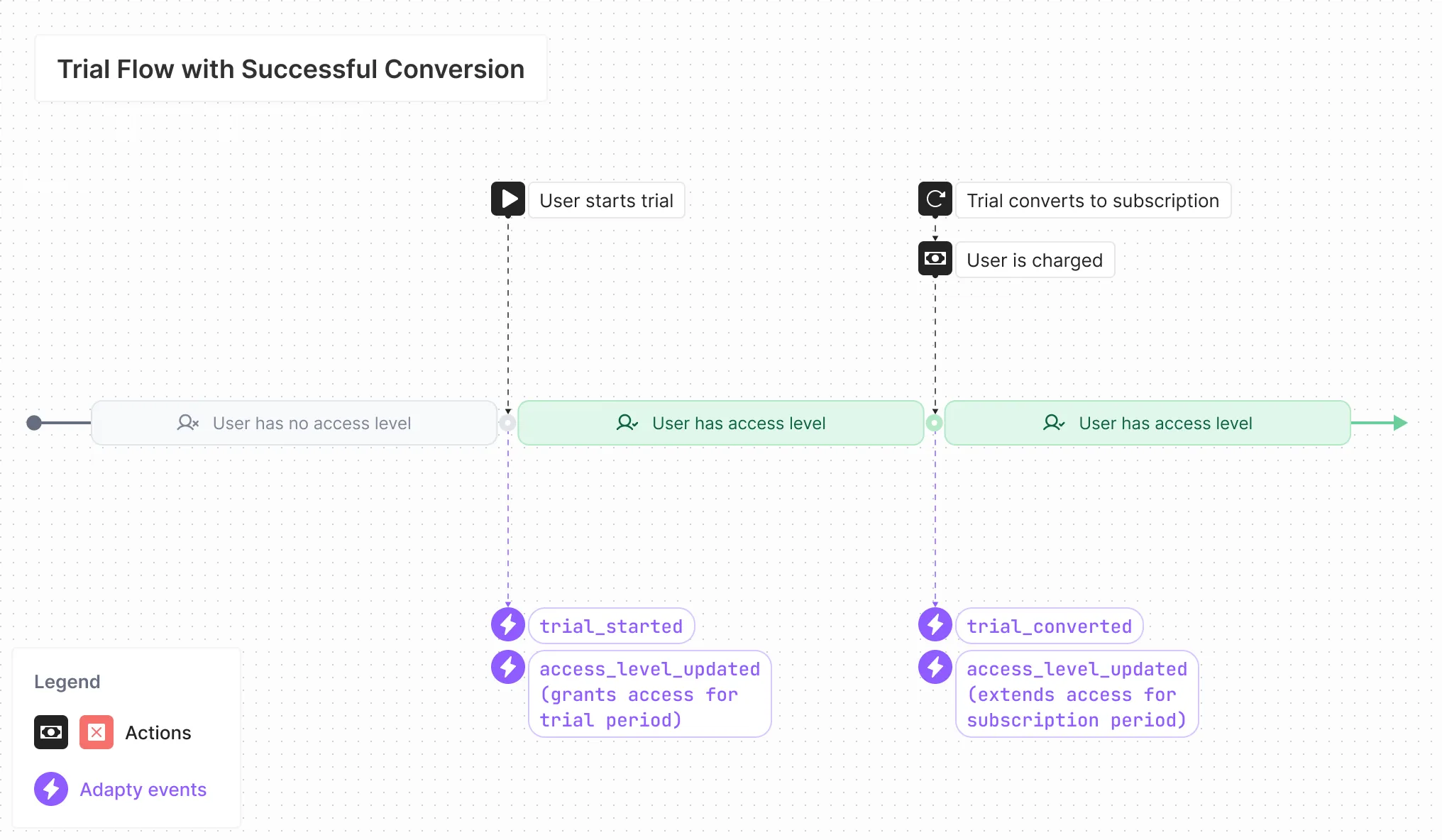
Task: Click lightning icon beside grants access event
Action: coord(508,668)
